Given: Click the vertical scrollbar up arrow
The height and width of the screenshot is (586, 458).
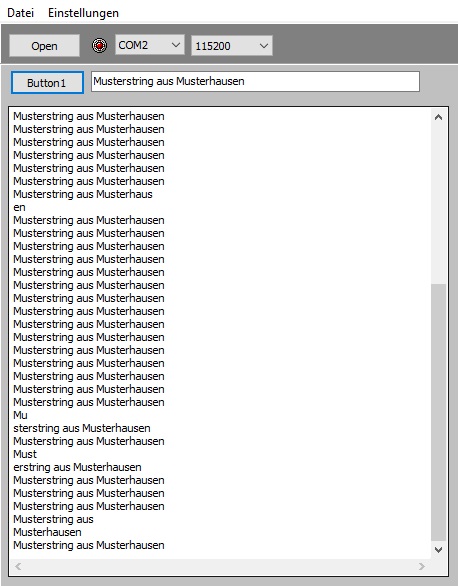Looking at the screenshot, I should tap(439, 117).
